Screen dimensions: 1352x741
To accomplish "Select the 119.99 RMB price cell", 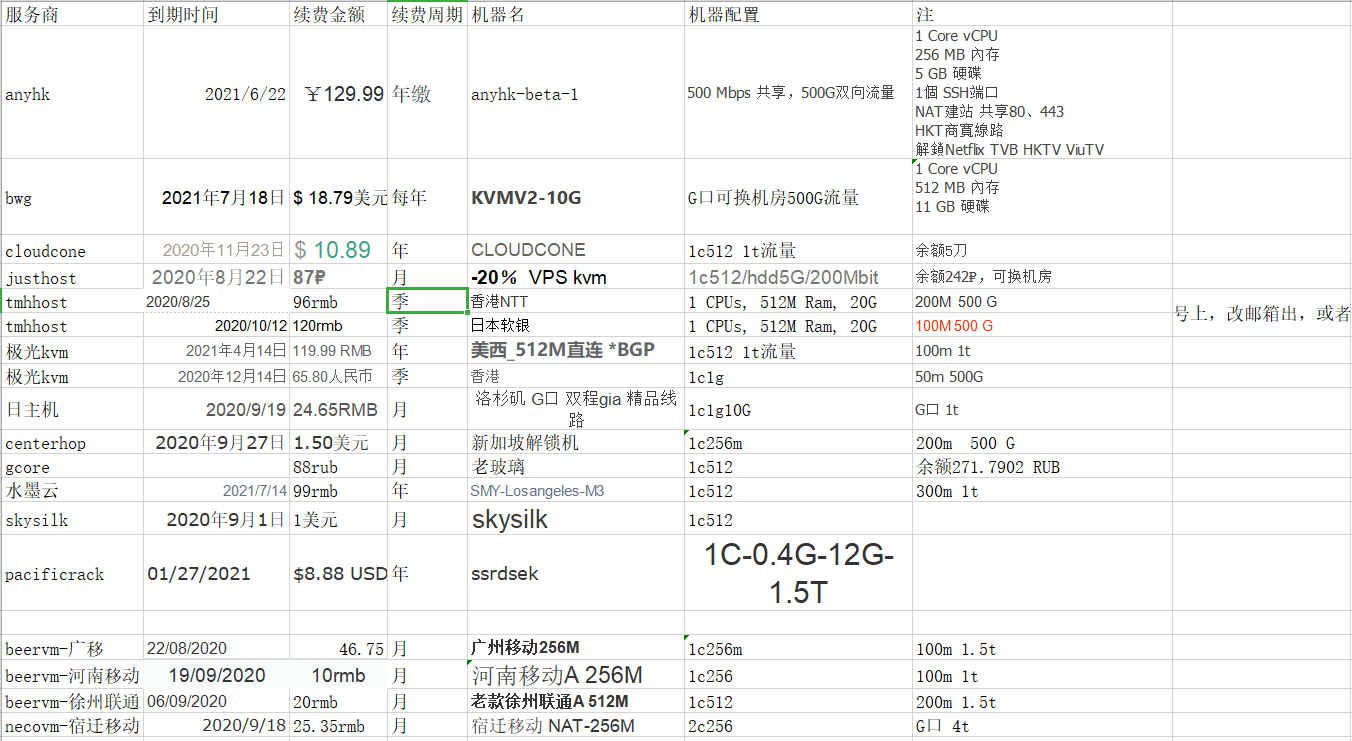I will tap(339, 351).
